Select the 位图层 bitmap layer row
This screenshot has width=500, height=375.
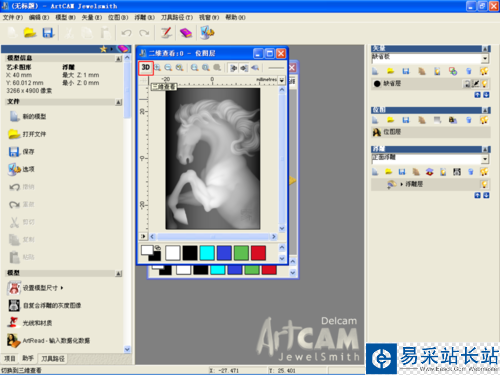[431, 132]
